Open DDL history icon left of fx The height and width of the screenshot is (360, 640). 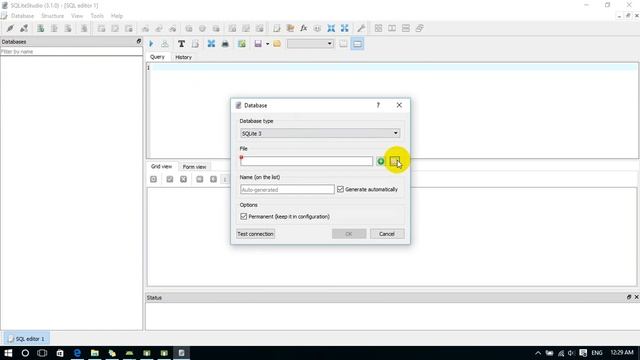[x=290, y=28]
